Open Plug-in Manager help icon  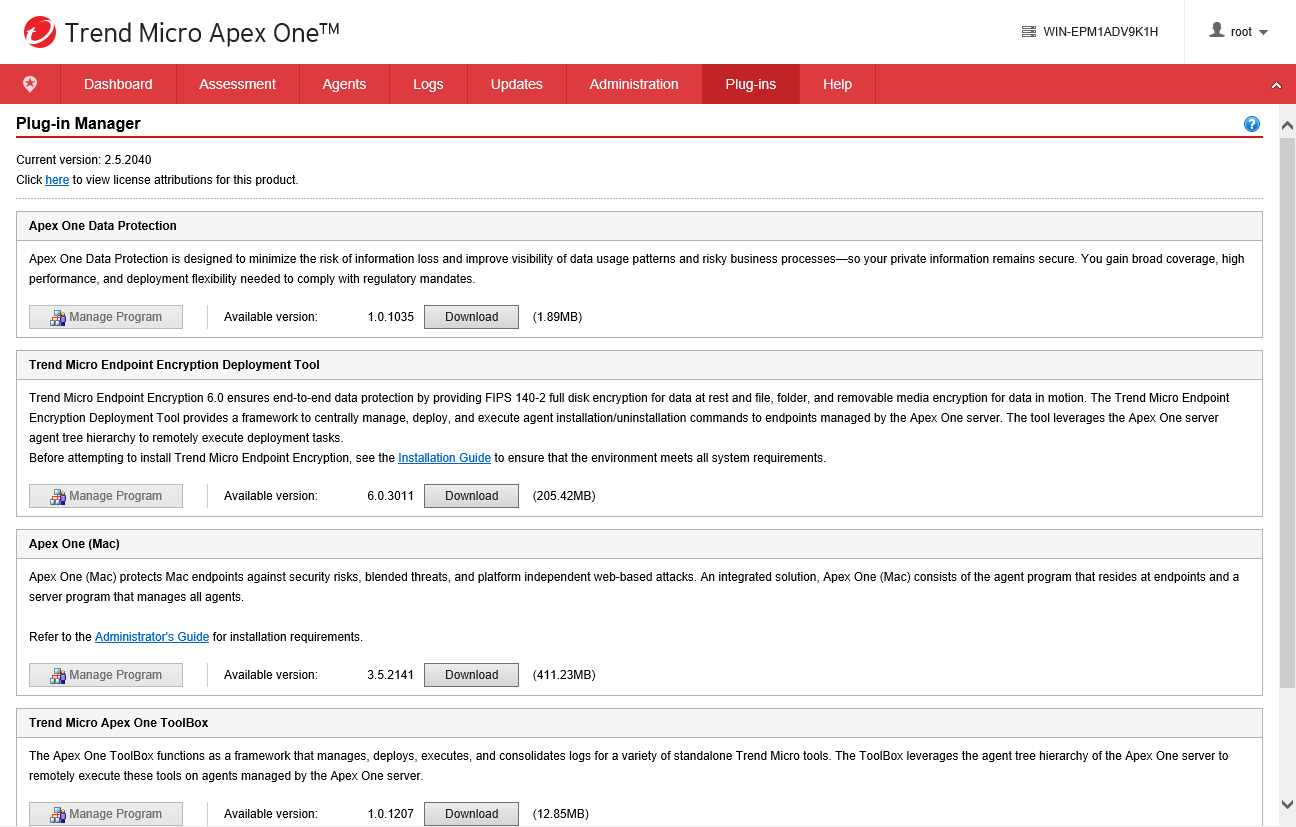pos(1252,124)
